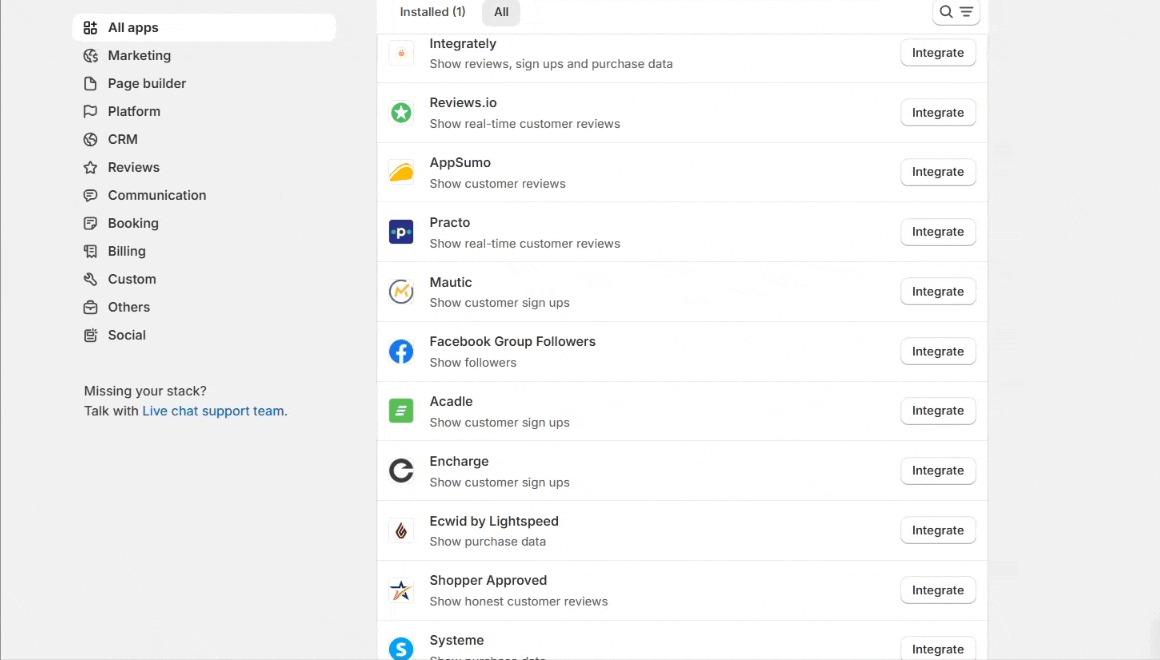Click the Page builder document icon

tap(90, 84)
